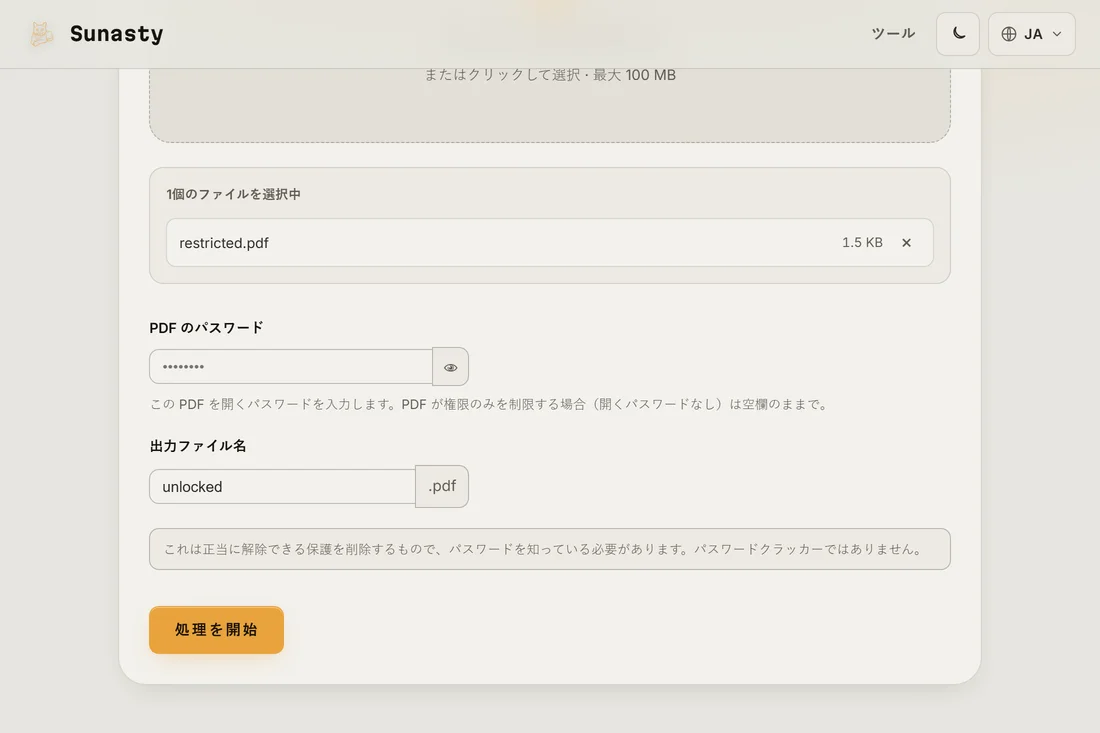Click the .pdf extension suffix label
The height and width of the screenshot is (733, 1100).
442,486
